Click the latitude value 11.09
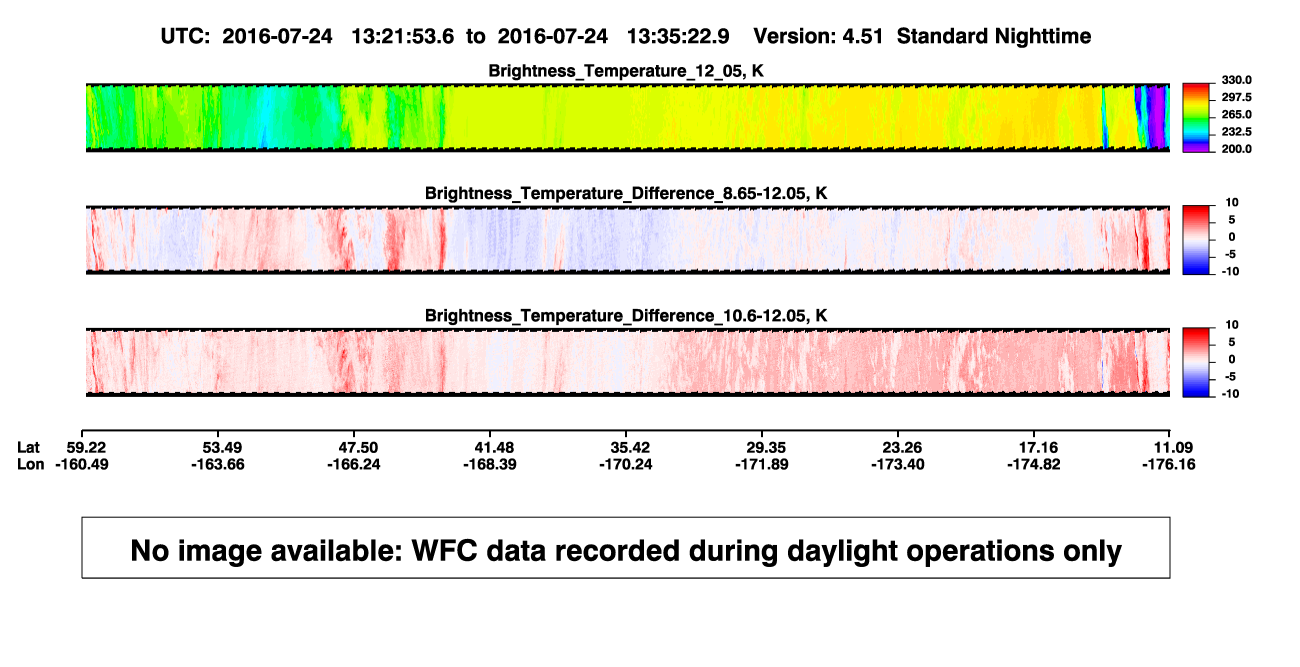Screen dimensions: 1300x667 click(x=1172, y=446)
